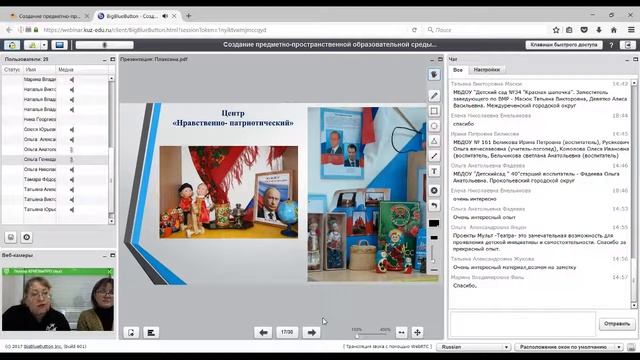The width and height of the screenshot is (640, 360).
Task: Sort users by the Статус column
Action: (x=12, y=70)
